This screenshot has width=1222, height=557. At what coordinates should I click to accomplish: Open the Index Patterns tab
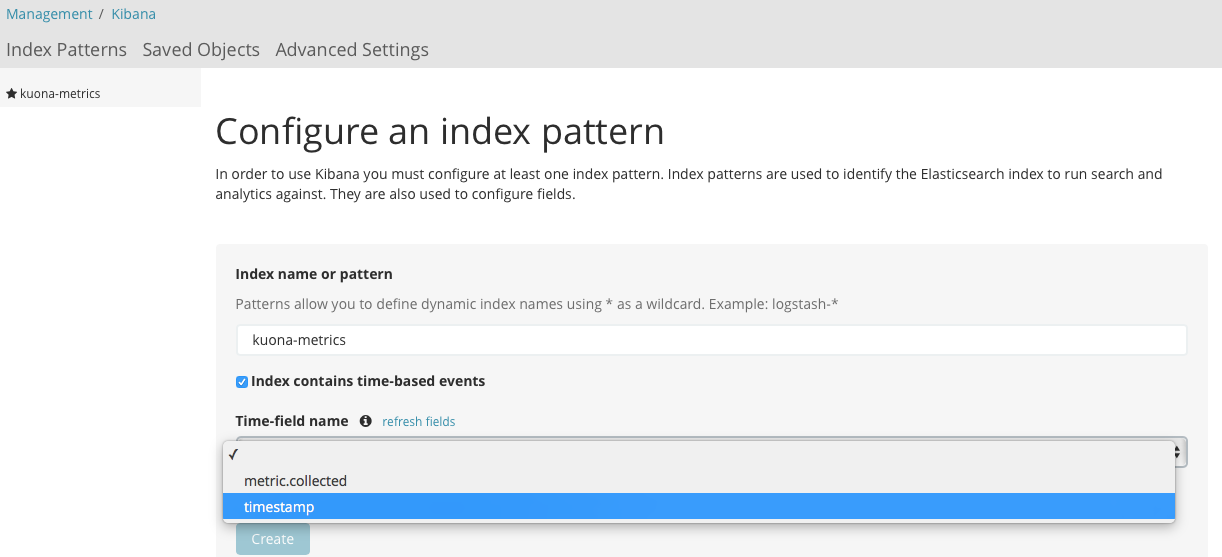[x=66, y=49]
